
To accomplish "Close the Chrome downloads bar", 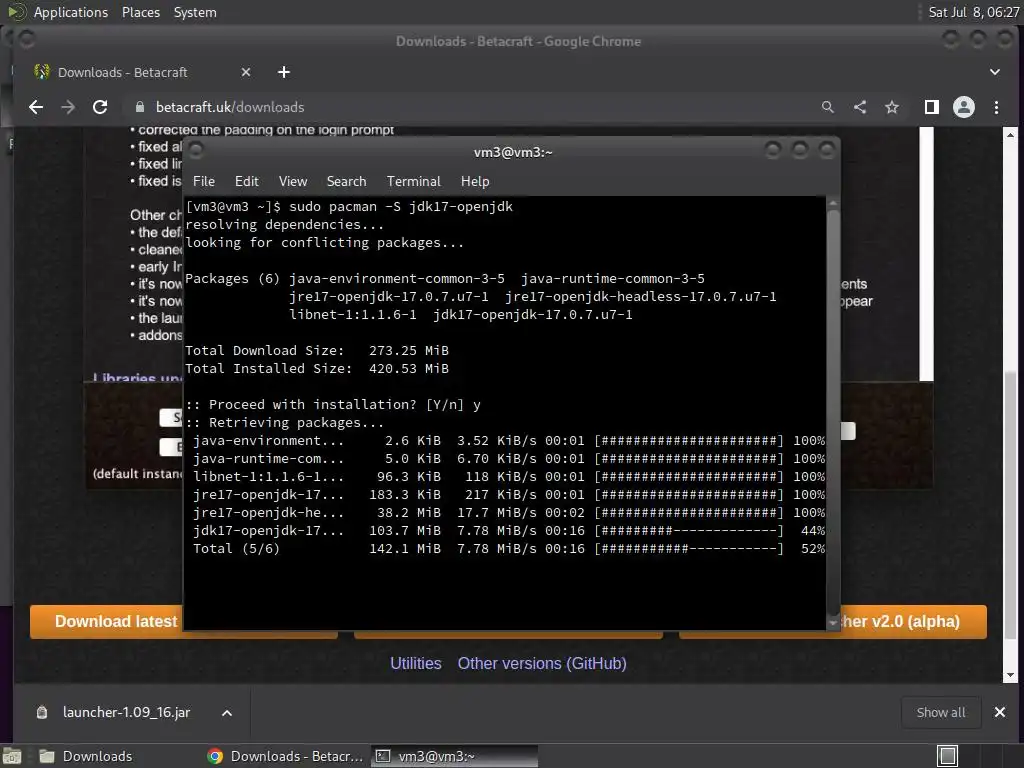I will (1000, 712).
